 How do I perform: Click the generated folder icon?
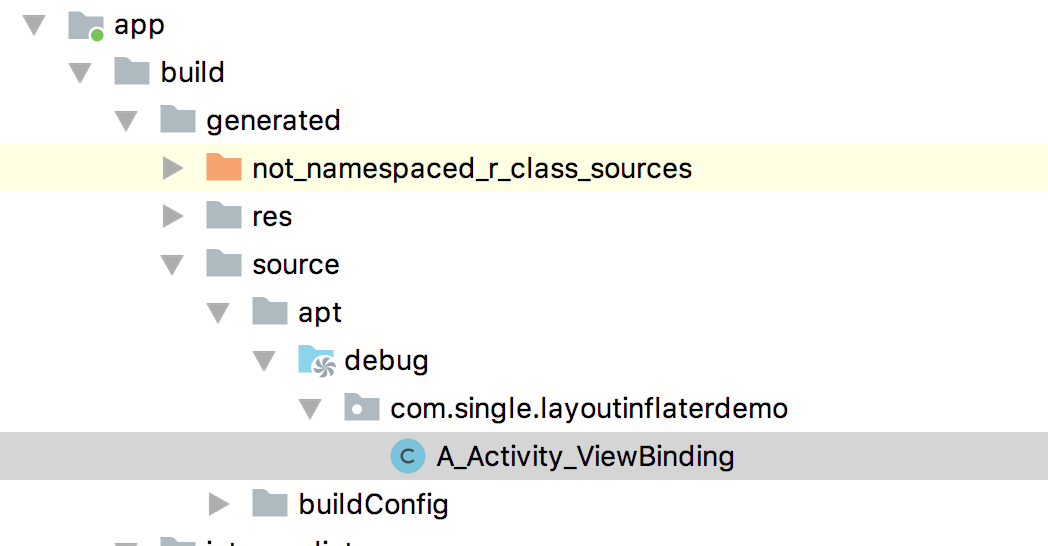coord(178,120)
